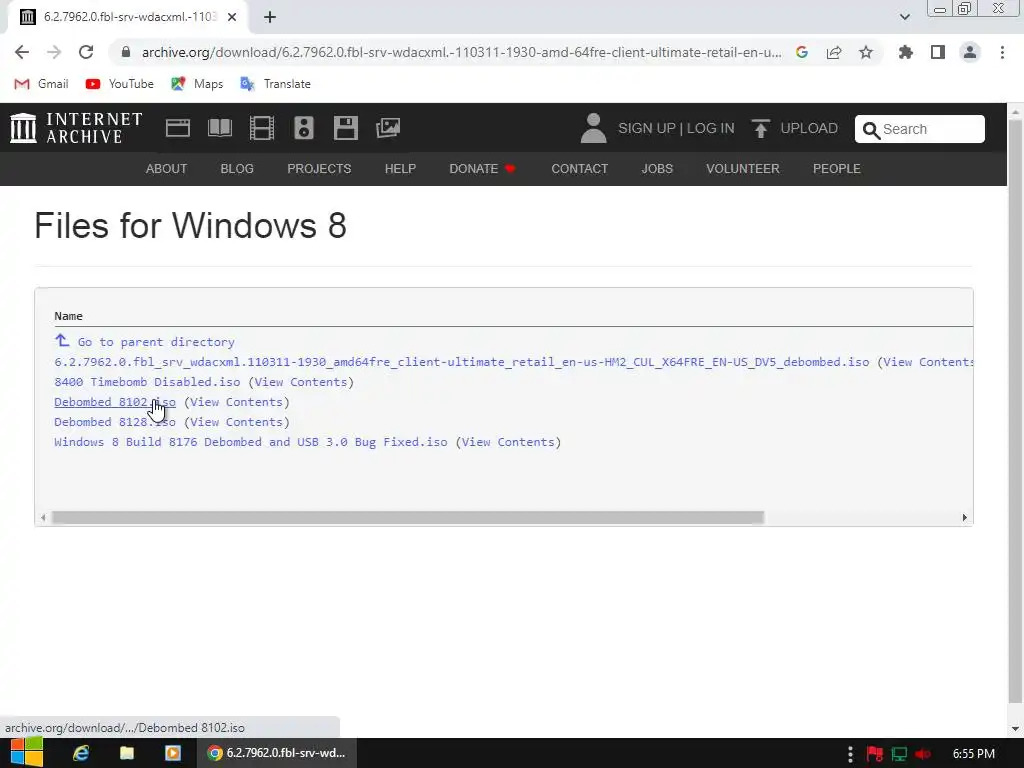Open the Software floppy disk icon
The image size is (1024, 768).
345,127
